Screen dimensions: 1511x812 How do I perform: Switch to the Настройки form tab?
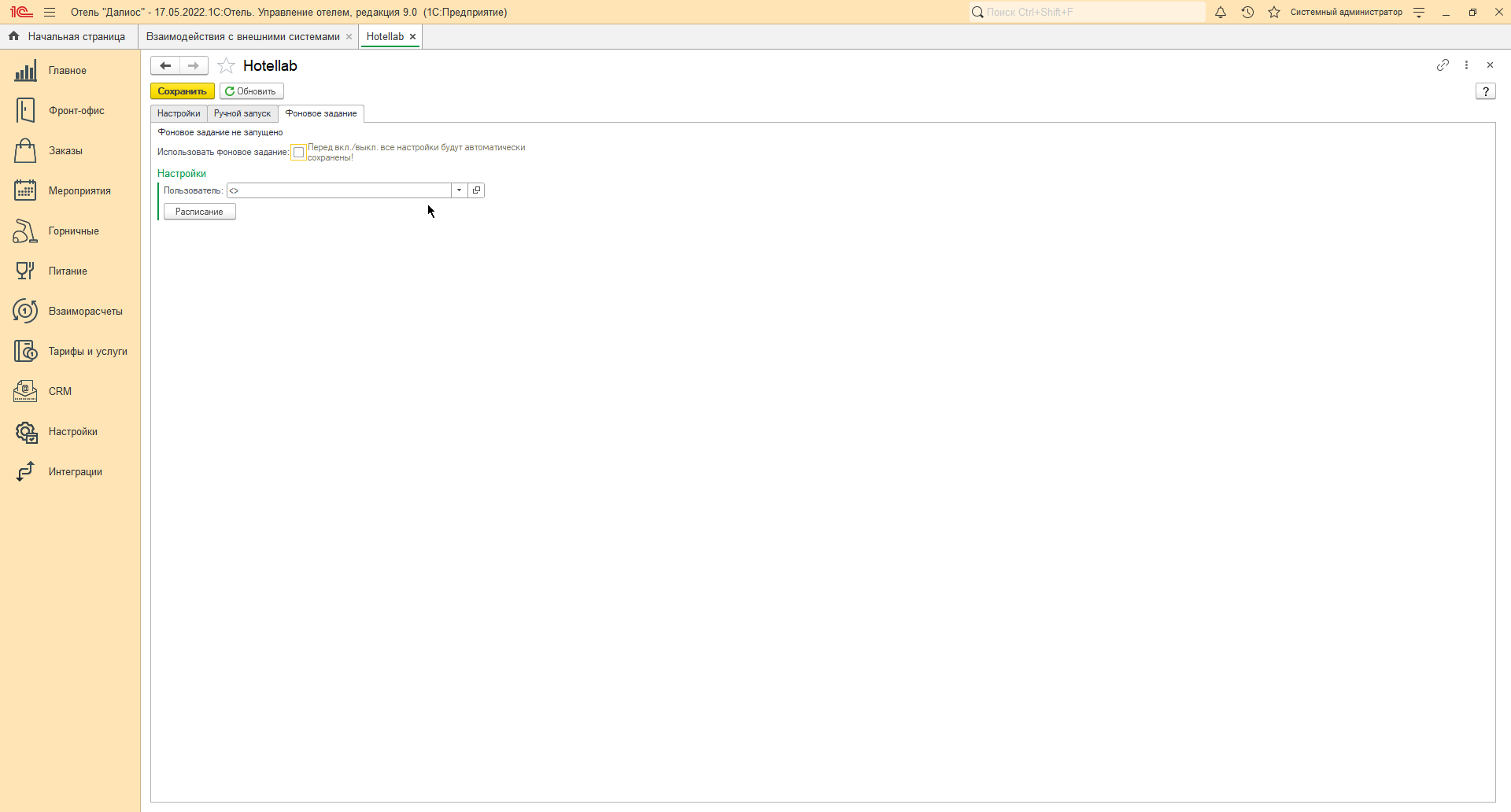(179, 113)
